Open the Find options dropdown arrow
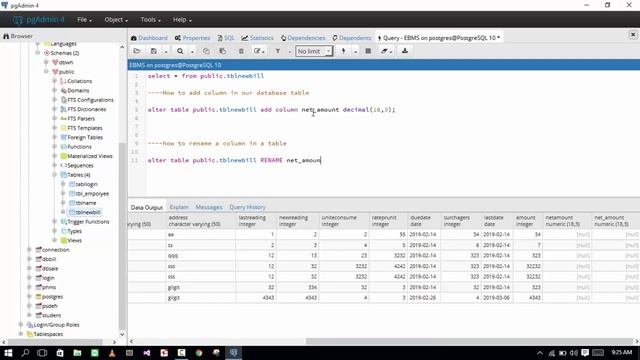This screenshot has height=360, width=640. (192, 51)
